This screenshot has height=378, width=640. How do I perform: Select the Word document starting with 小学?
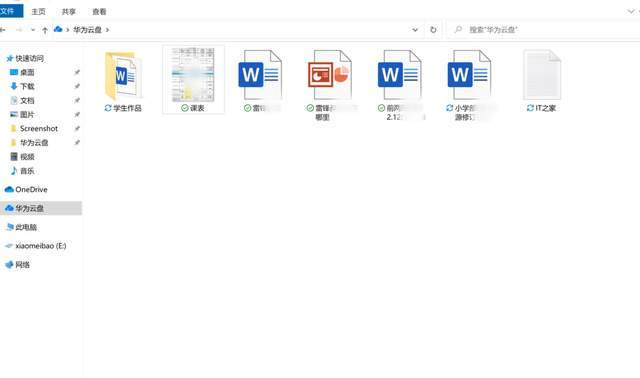[469, 75]
